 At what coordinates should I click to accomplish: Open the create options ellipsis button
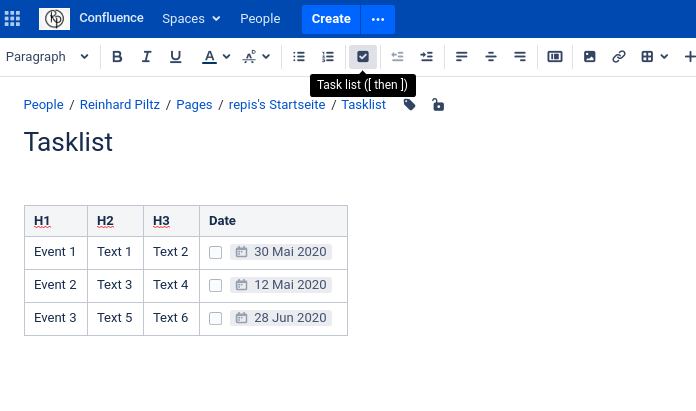coord(378,19)
